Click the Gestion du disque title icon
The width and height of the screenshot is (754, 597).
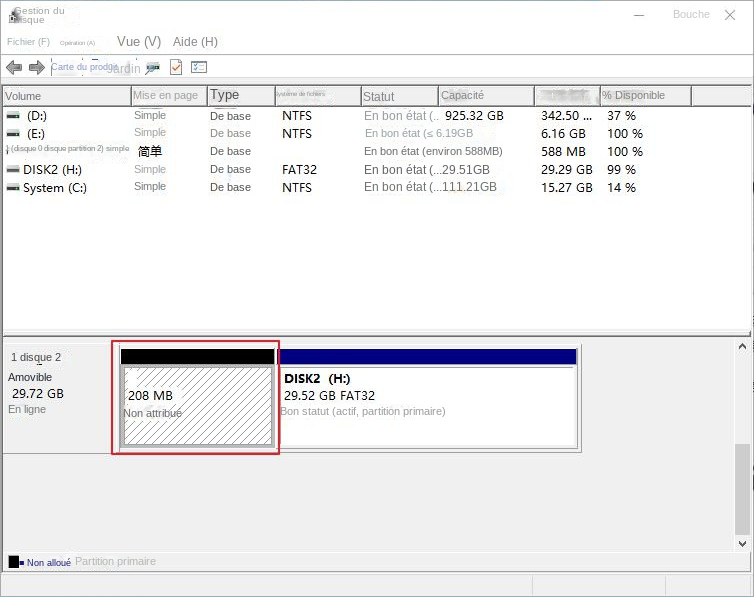[x=14, y=16]
